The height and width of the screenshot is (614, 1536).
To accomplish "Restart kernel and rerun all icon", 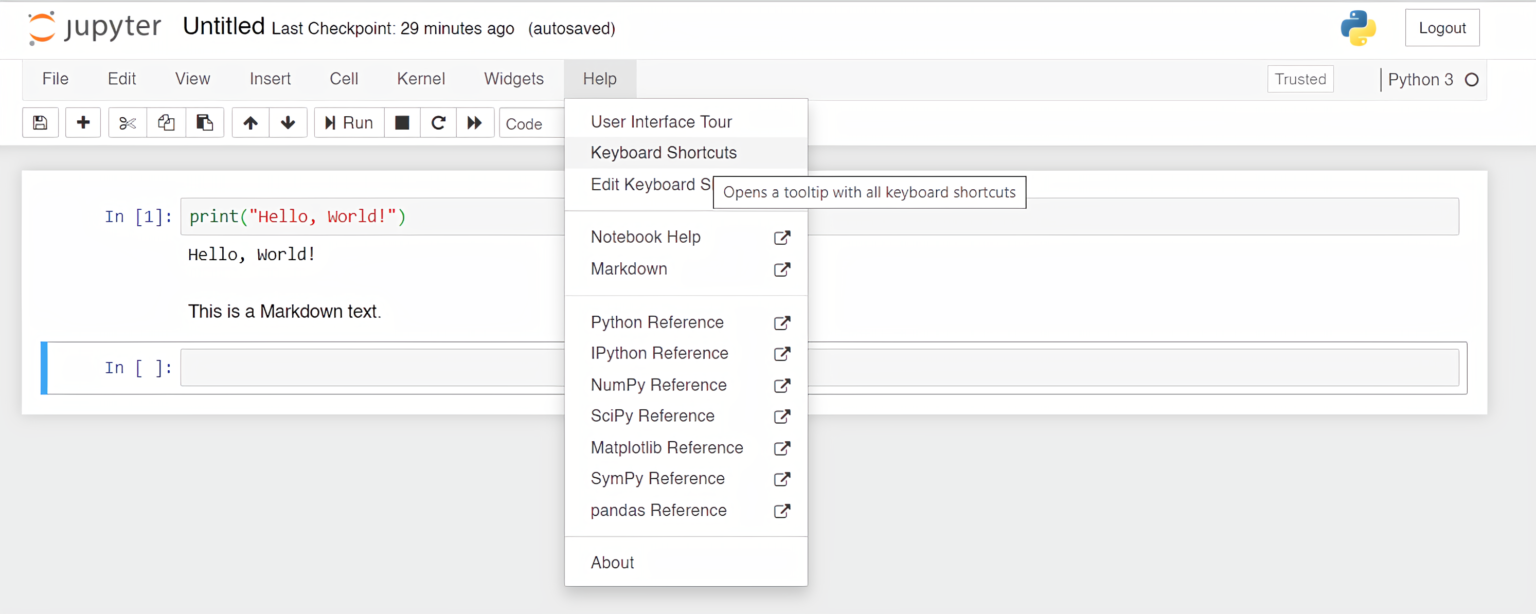I will (475, 123).
